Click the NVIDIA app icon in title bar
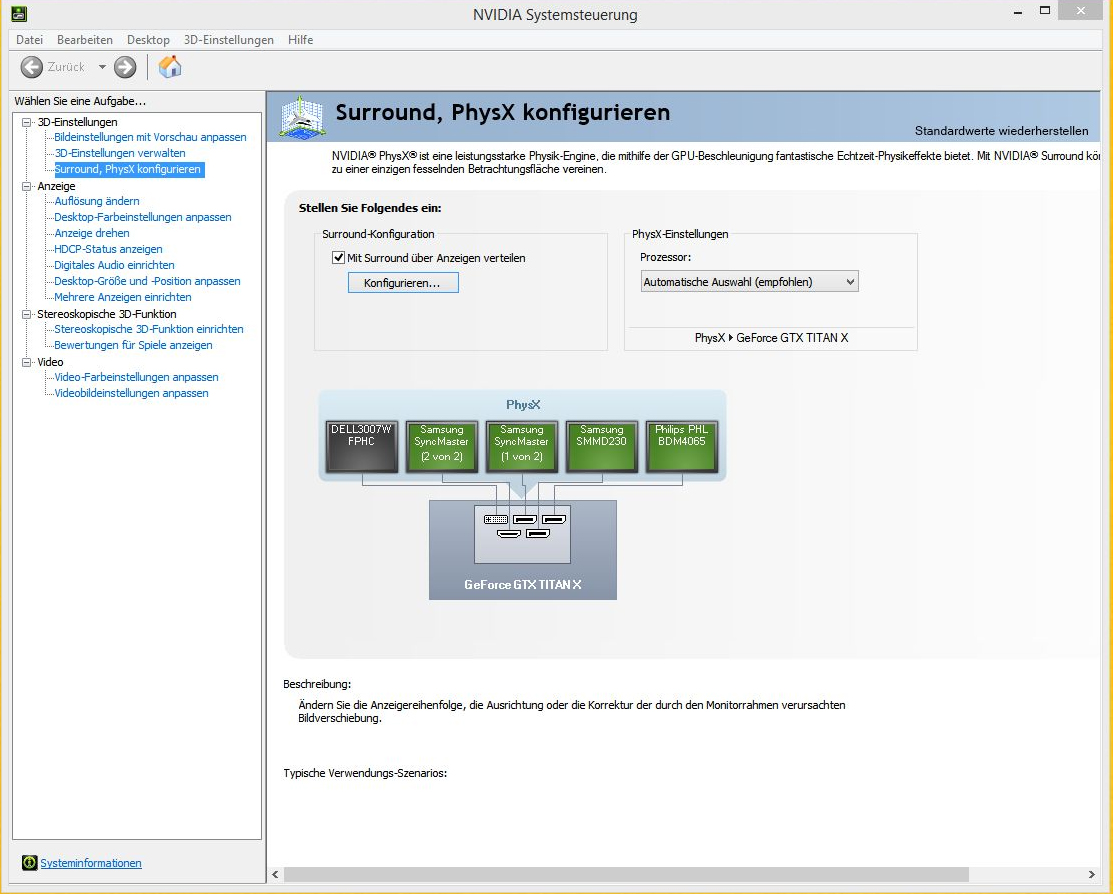This screenshot has height=894, width=1113. click(19, 13)
